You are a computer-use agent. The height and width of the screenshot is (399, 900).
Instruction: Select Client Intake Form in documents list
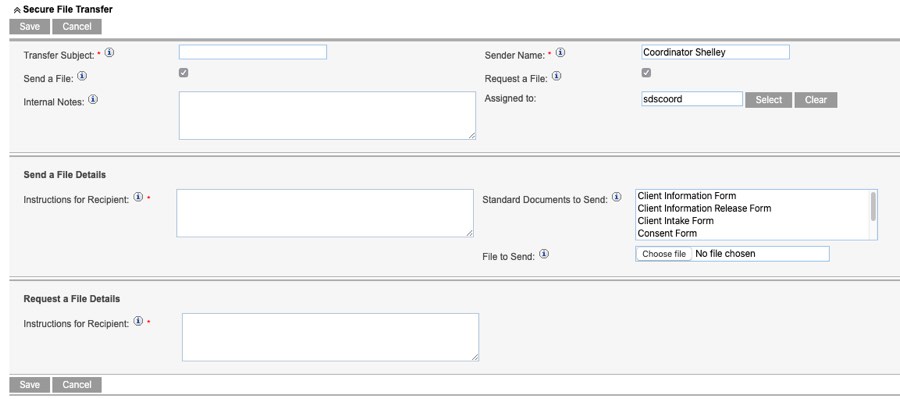point(676,221)
